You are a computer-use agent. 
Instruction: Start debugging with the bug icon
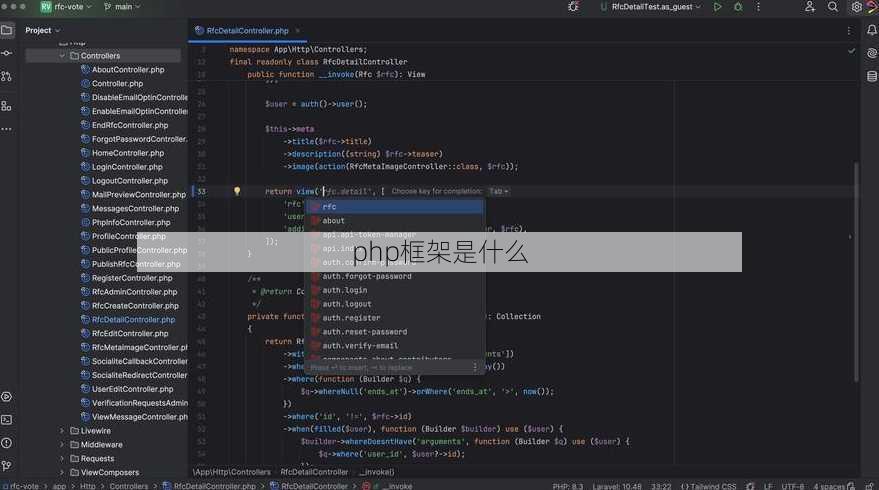(738, 7)
